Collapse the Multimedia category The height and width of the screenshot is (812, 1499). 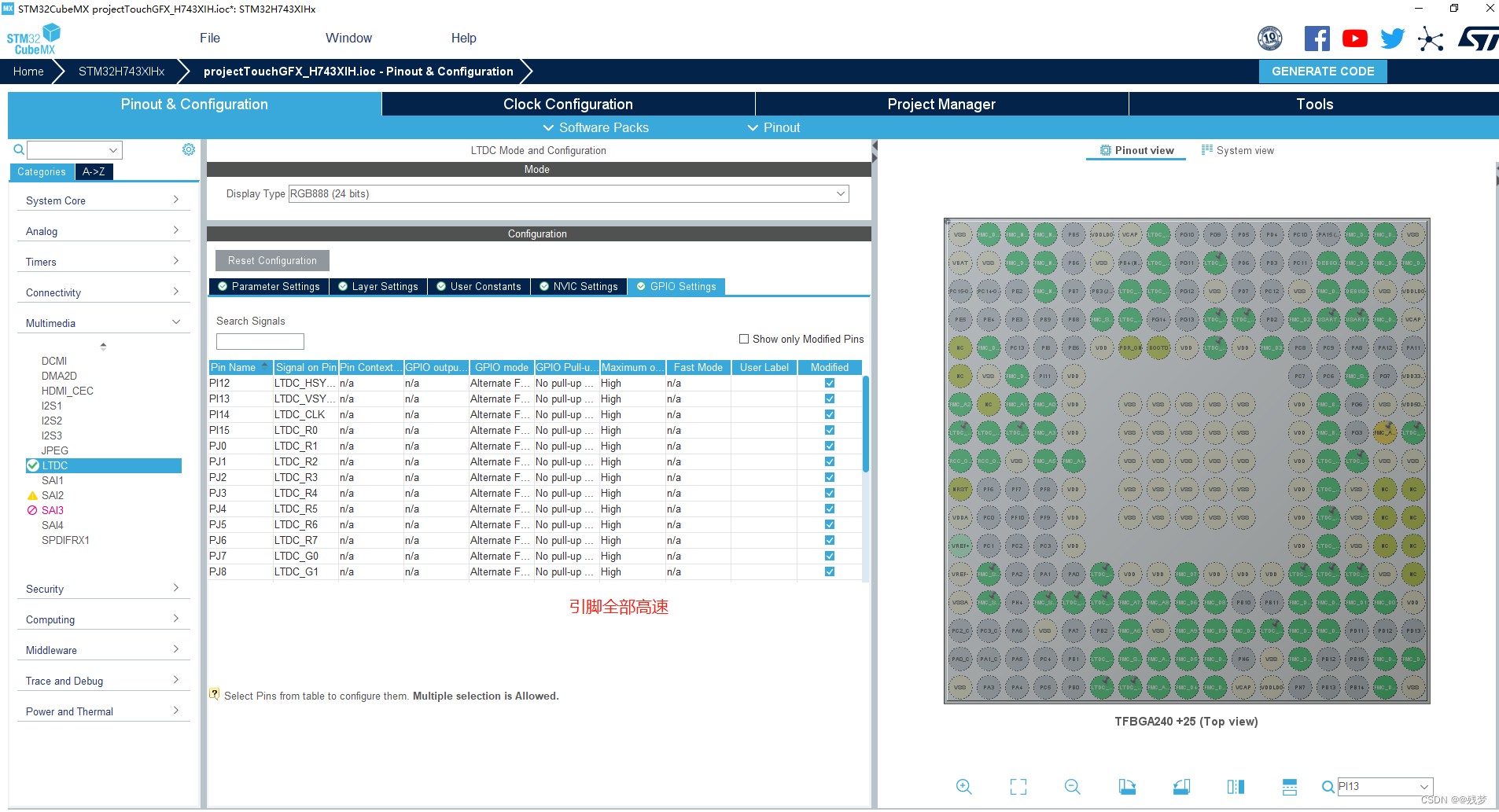pyautogui.click(x=103, y=324)
